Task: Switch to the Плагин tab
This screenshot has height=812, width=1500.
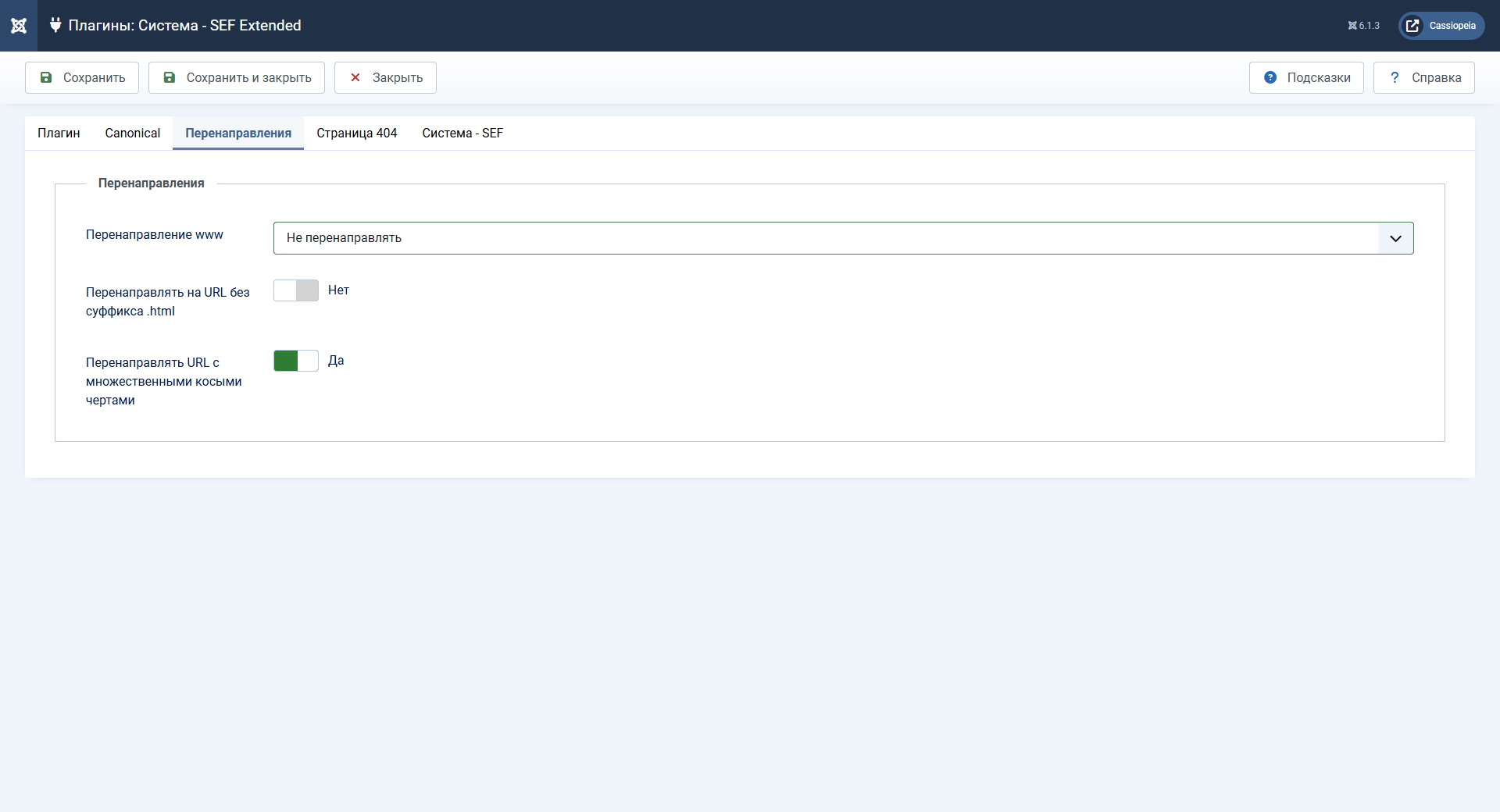Action: click(x=59, y=134)
